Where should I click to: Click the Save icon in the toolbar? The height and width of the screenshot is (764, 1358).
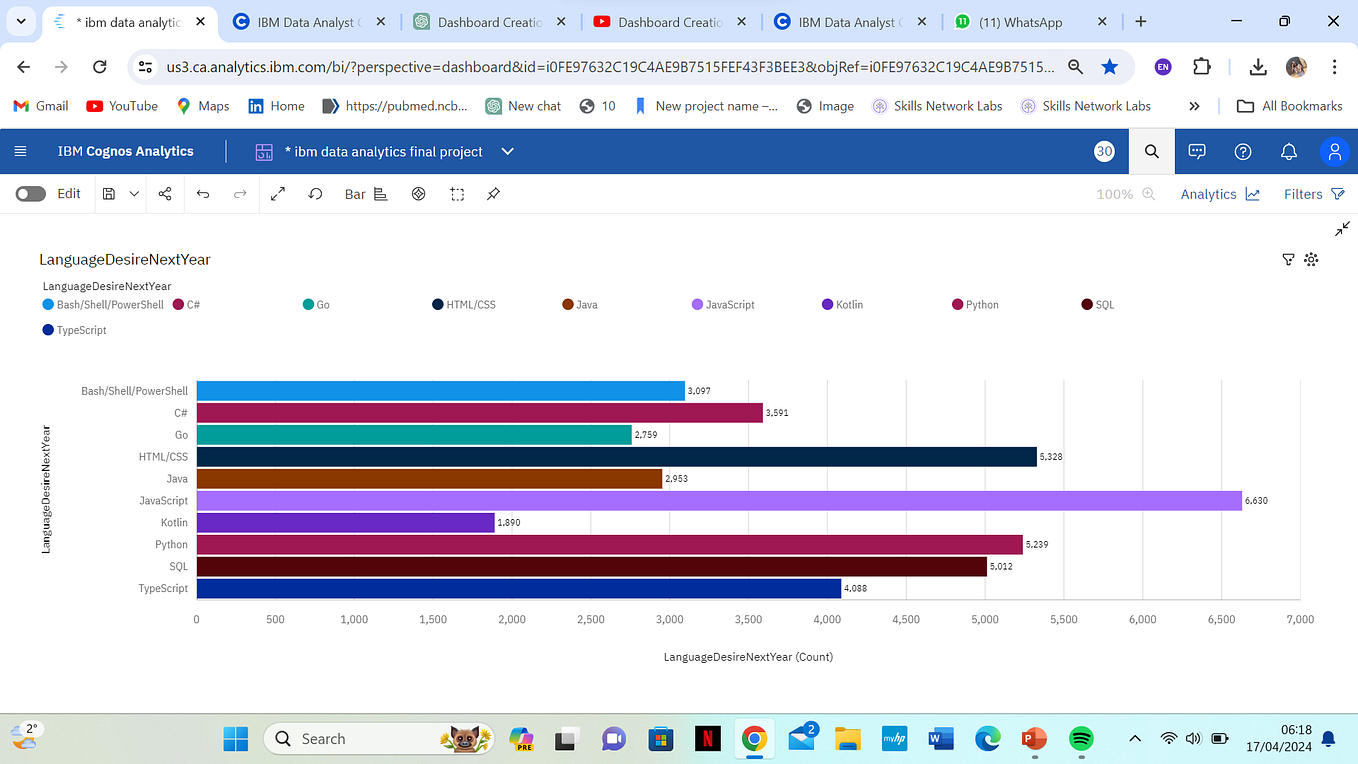[x=109, y=194]
